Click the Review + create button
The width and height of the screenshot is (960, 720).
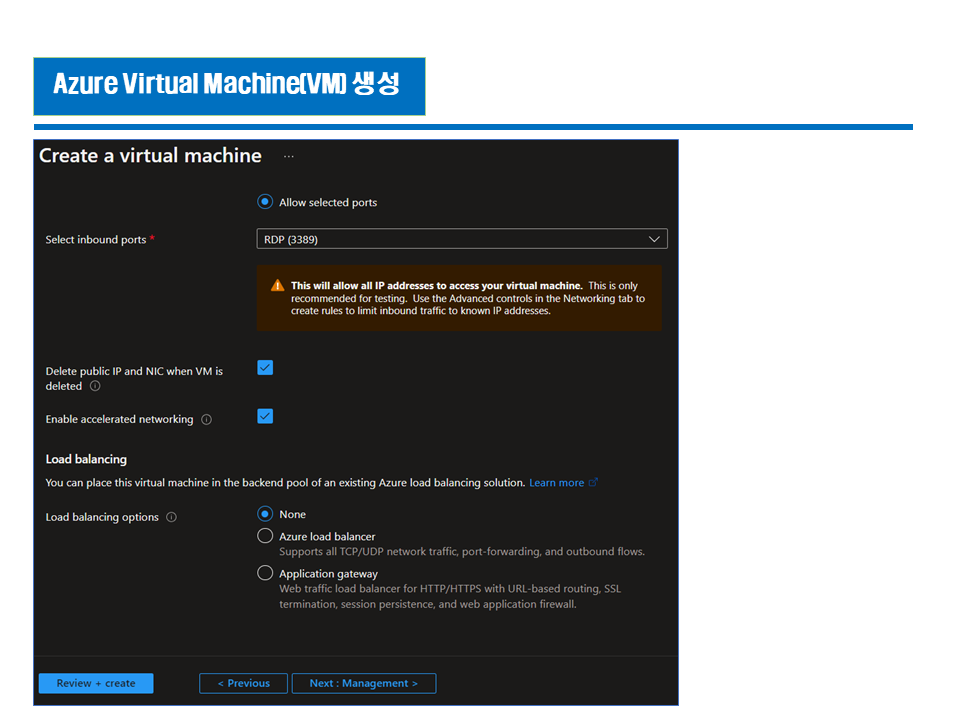click(96, 683)
